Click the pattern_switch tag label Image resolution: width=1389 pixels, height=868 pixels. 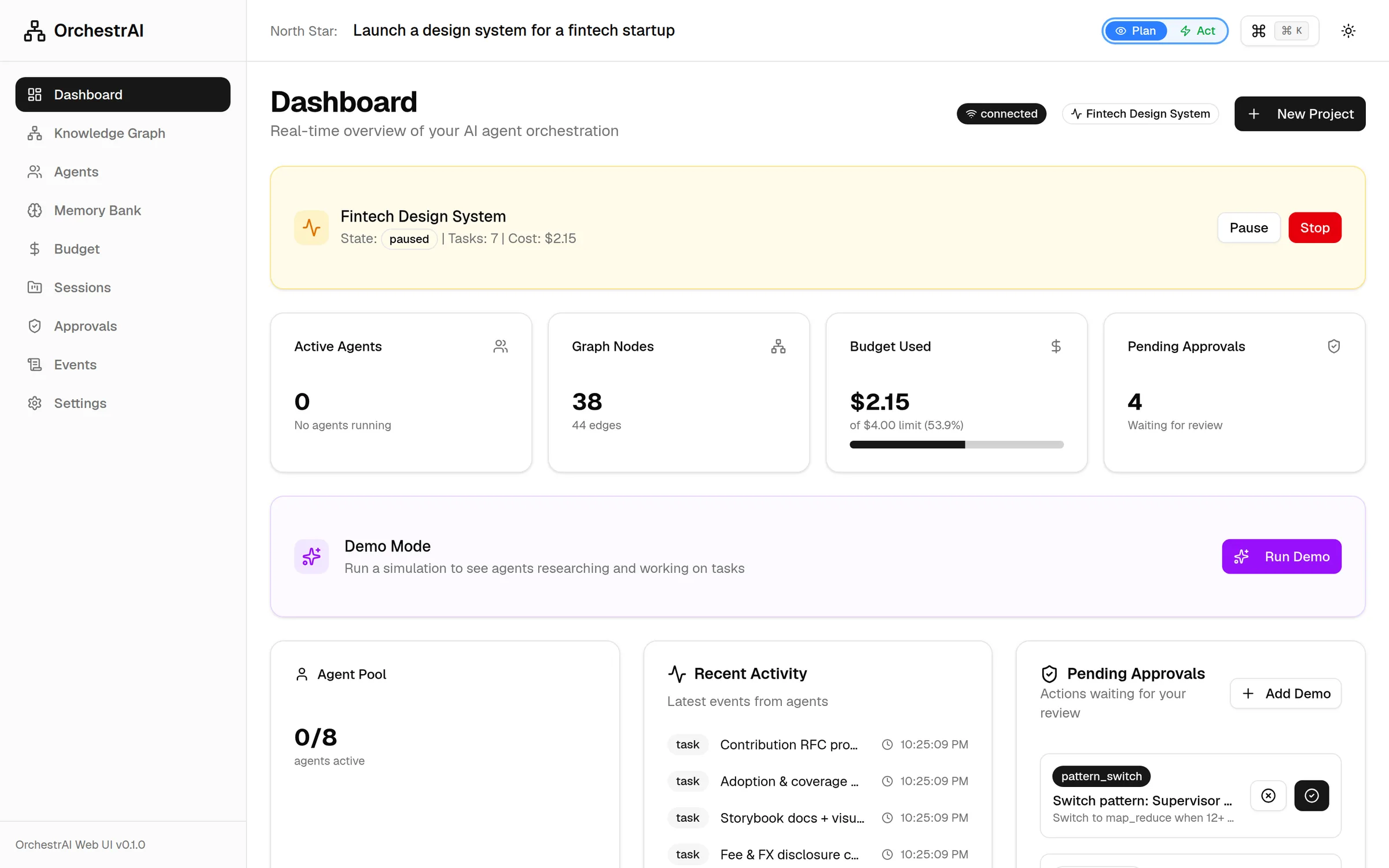pyautogui.click(x=1101, y=776)
